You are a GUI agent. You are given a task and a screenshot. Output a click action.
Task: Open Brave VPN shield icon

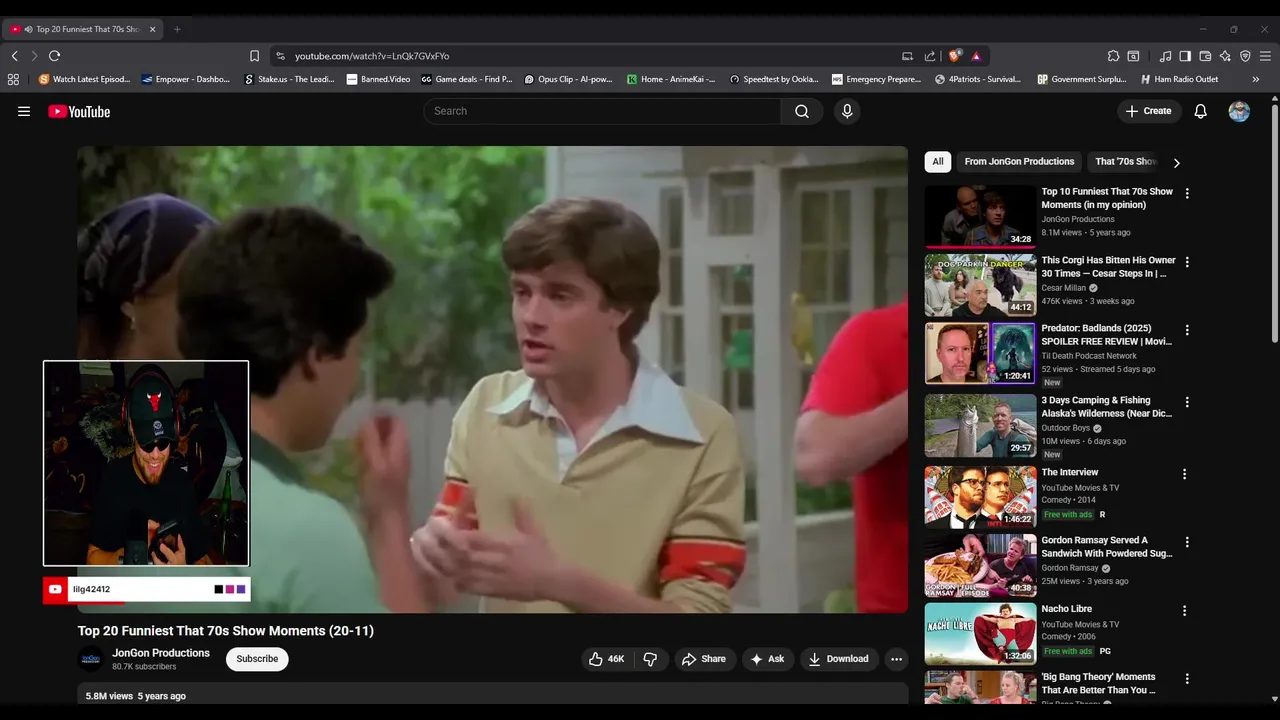coord(1245,56)
